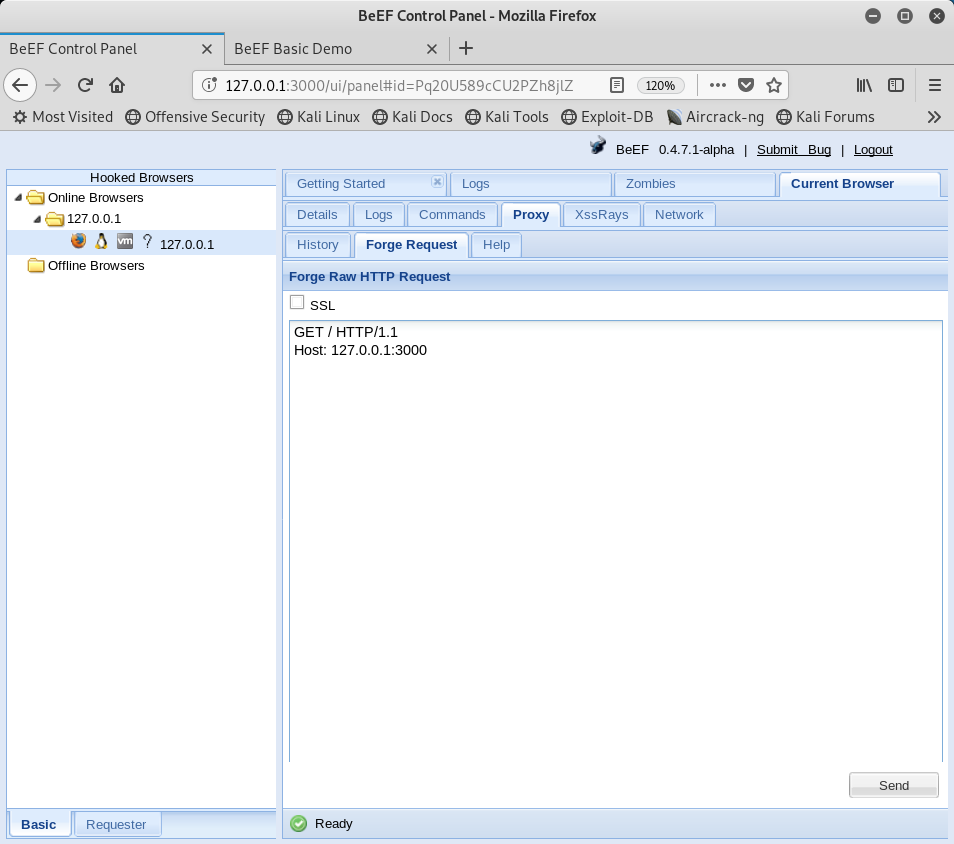
Task: Change the 120% zoom level indicator
Action: (660, 85)
